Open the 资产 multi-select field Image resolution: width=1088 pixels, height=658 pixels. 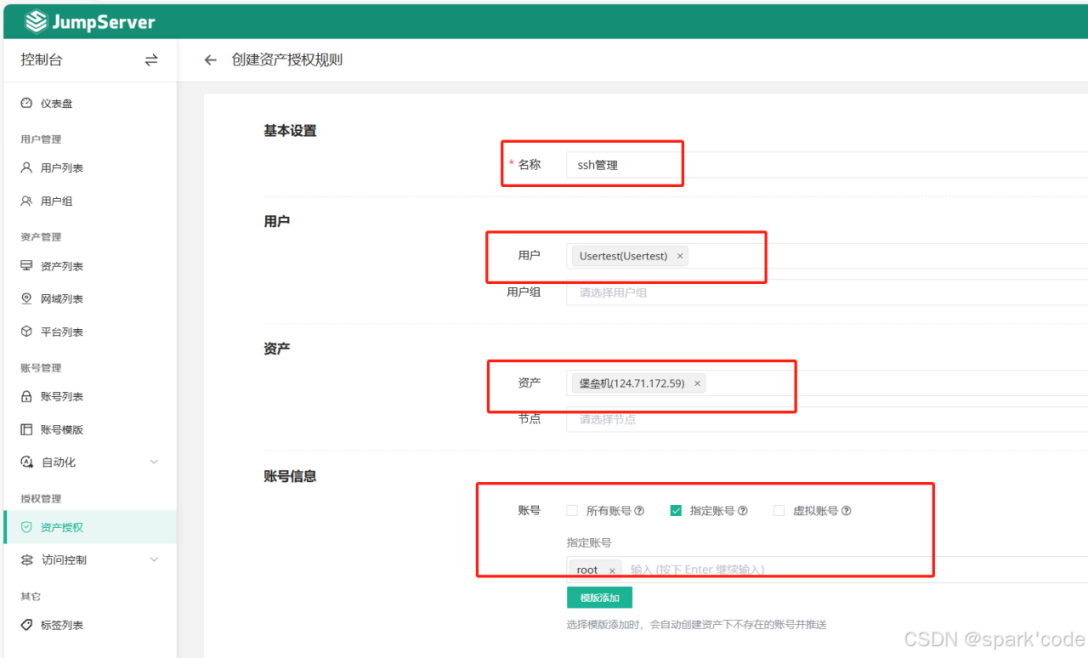point(827,383)
